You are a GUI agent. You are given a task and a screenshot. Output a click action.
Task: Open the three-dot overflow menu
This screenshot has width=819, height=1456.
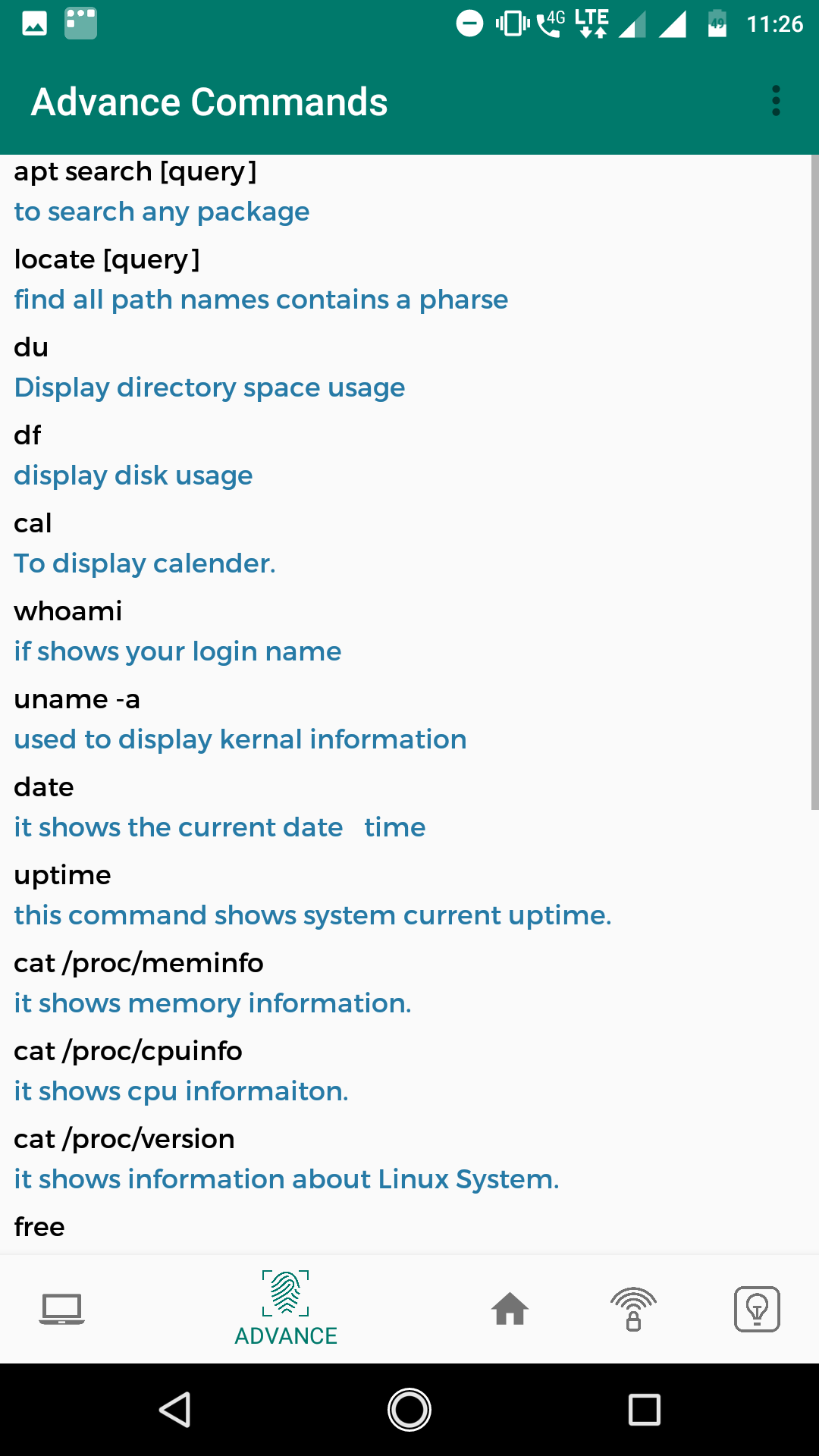coord(776,101)
